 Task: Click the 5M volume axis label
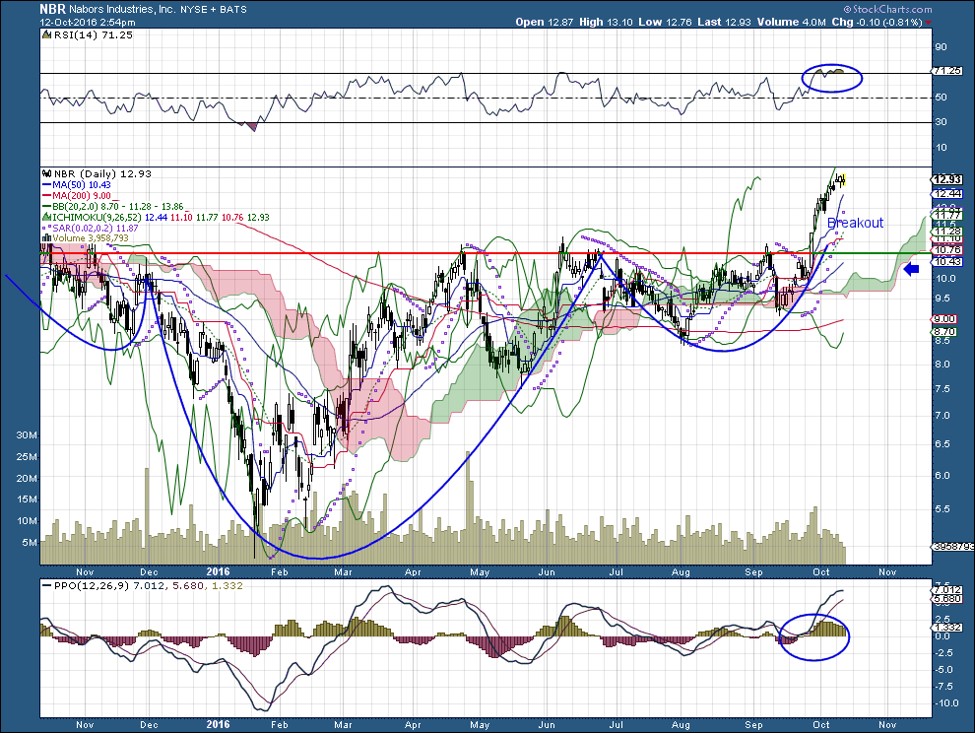pyautogui.click(x=29, y=543)
